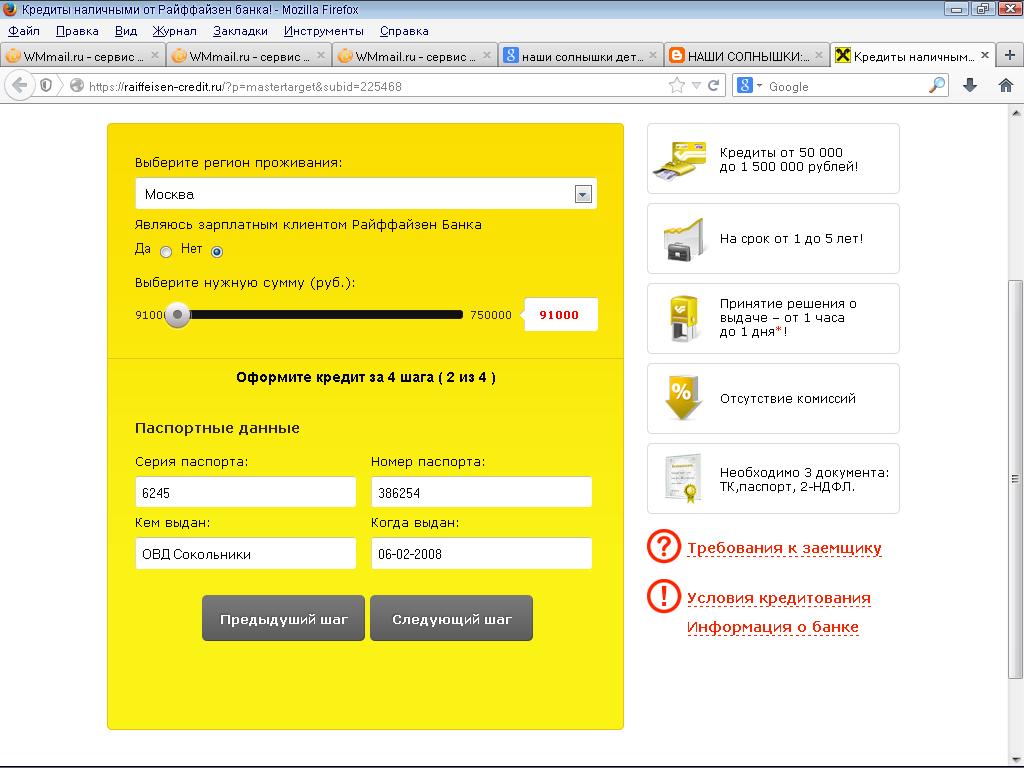Switch to the second WMmail.ru tab

tap(249, 56)
